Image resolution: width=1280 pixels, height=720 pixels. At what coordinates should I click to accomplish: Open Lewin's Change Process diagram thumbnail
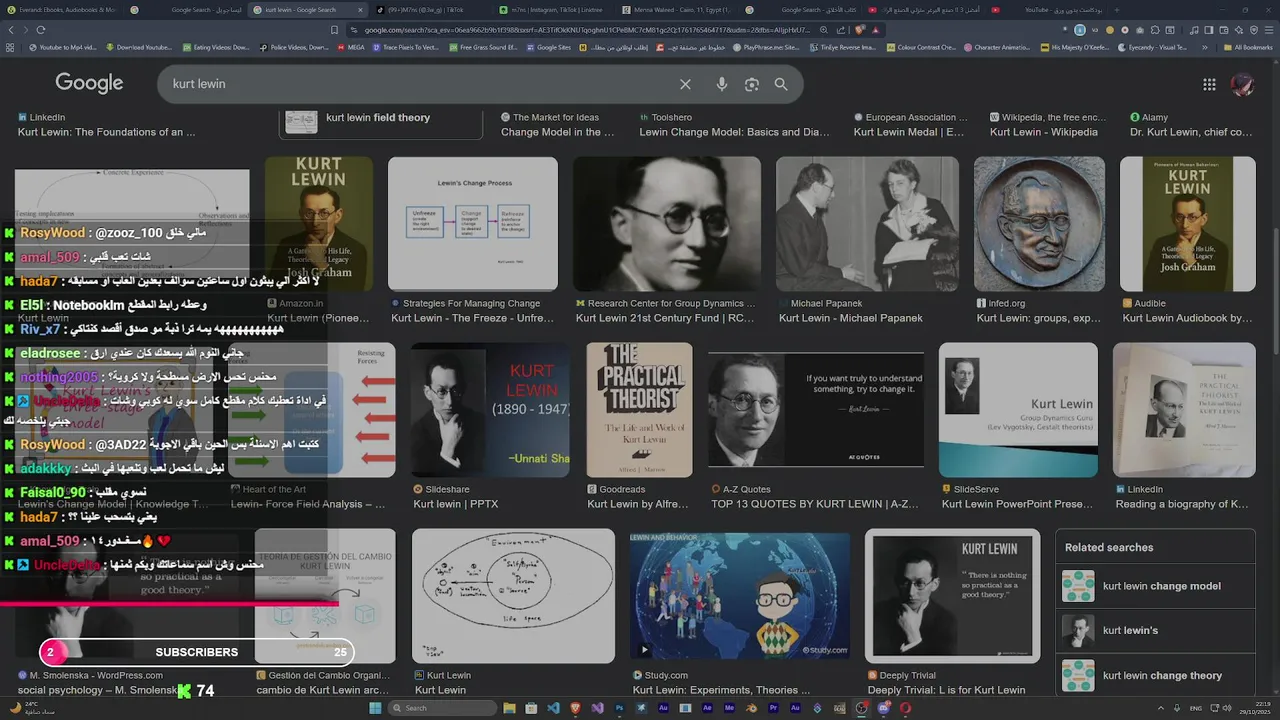[473, 224]
